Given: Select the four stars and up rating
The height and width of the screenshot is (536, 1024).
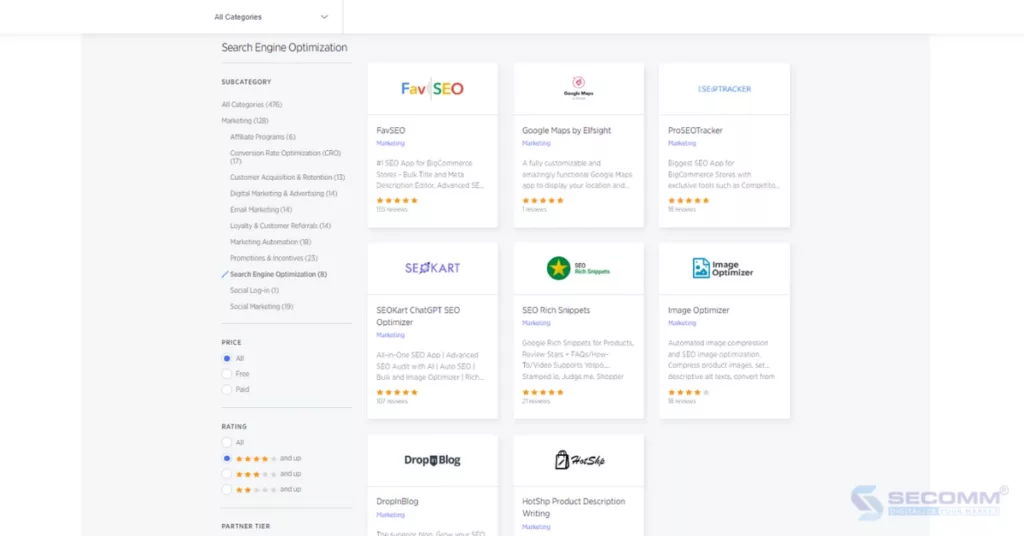Looking at the screenshot, I should (227, 458).
